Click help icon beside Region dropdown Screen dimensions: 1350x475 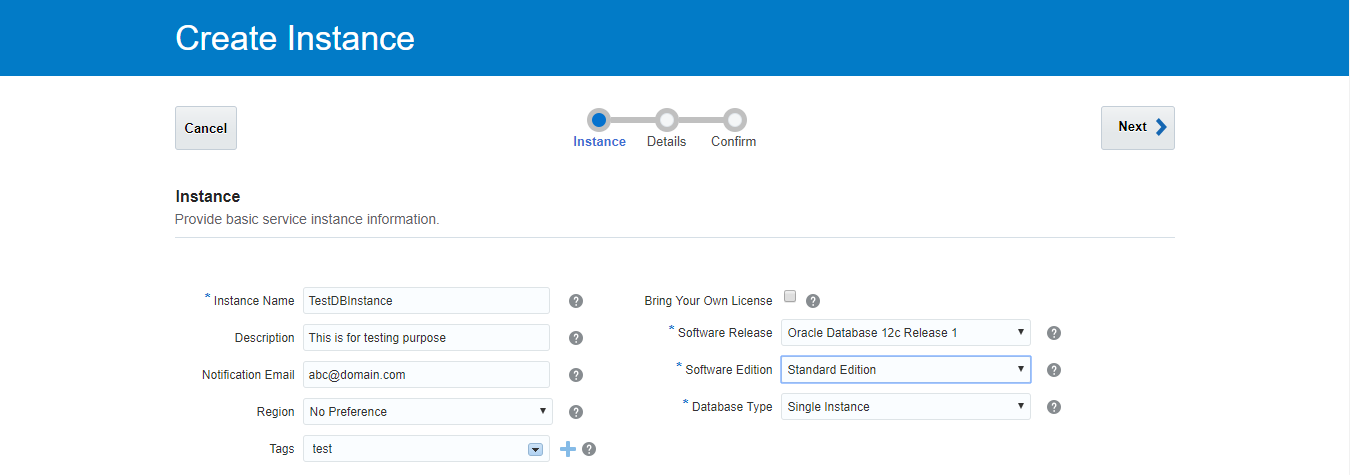pos(576,412)
